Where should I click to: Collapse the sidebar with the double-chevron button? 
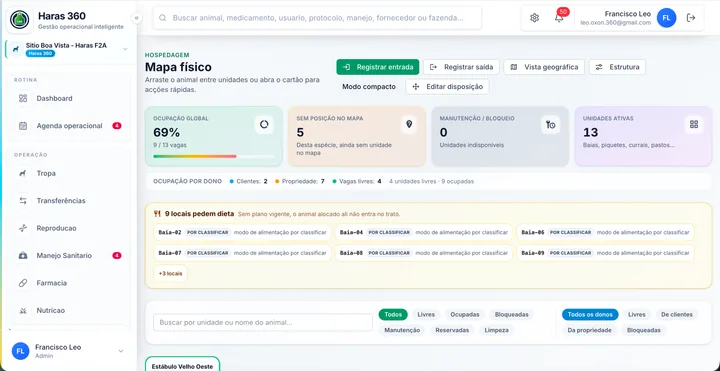pos(136,18)
